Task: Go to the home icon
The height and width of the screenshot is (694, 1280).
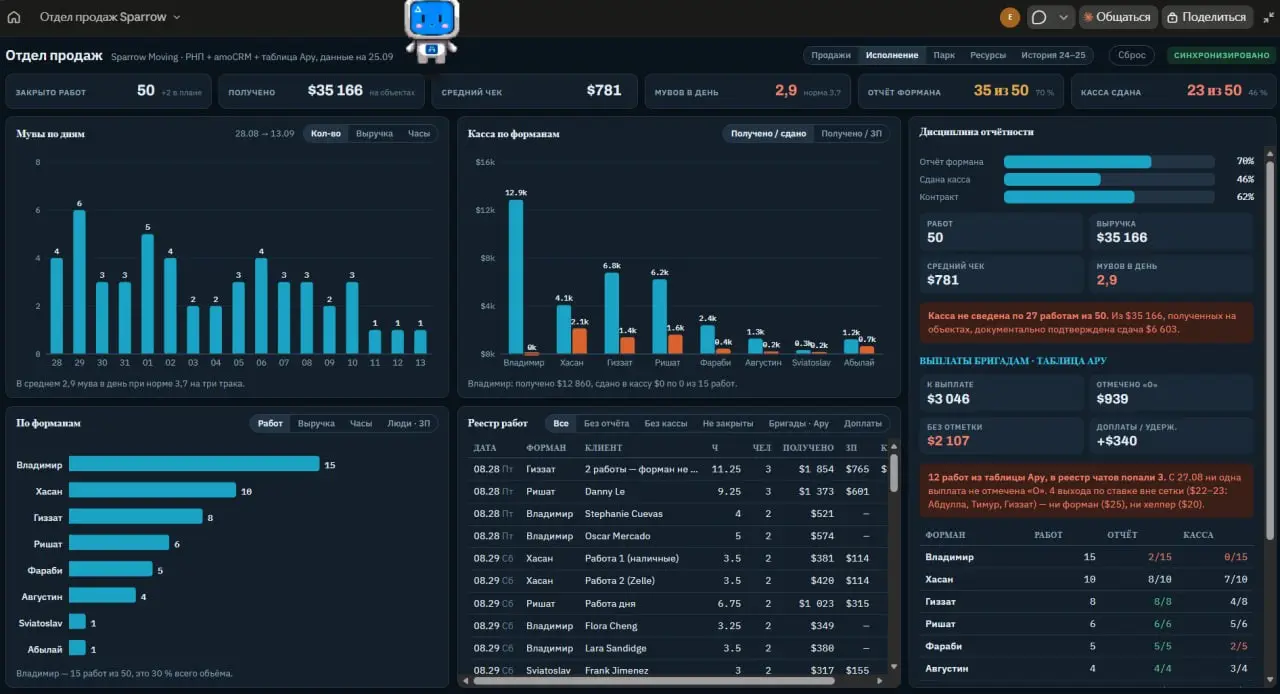Action: click(x=14, y=17)
